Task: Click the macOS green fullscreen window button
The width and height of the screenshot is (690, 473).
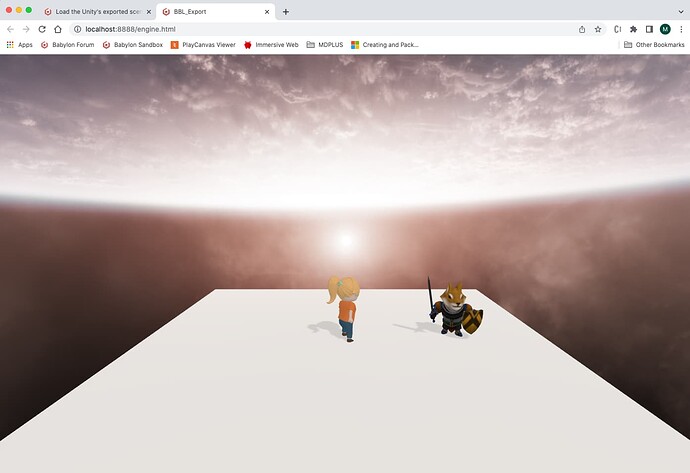Action: pos(29,10)
